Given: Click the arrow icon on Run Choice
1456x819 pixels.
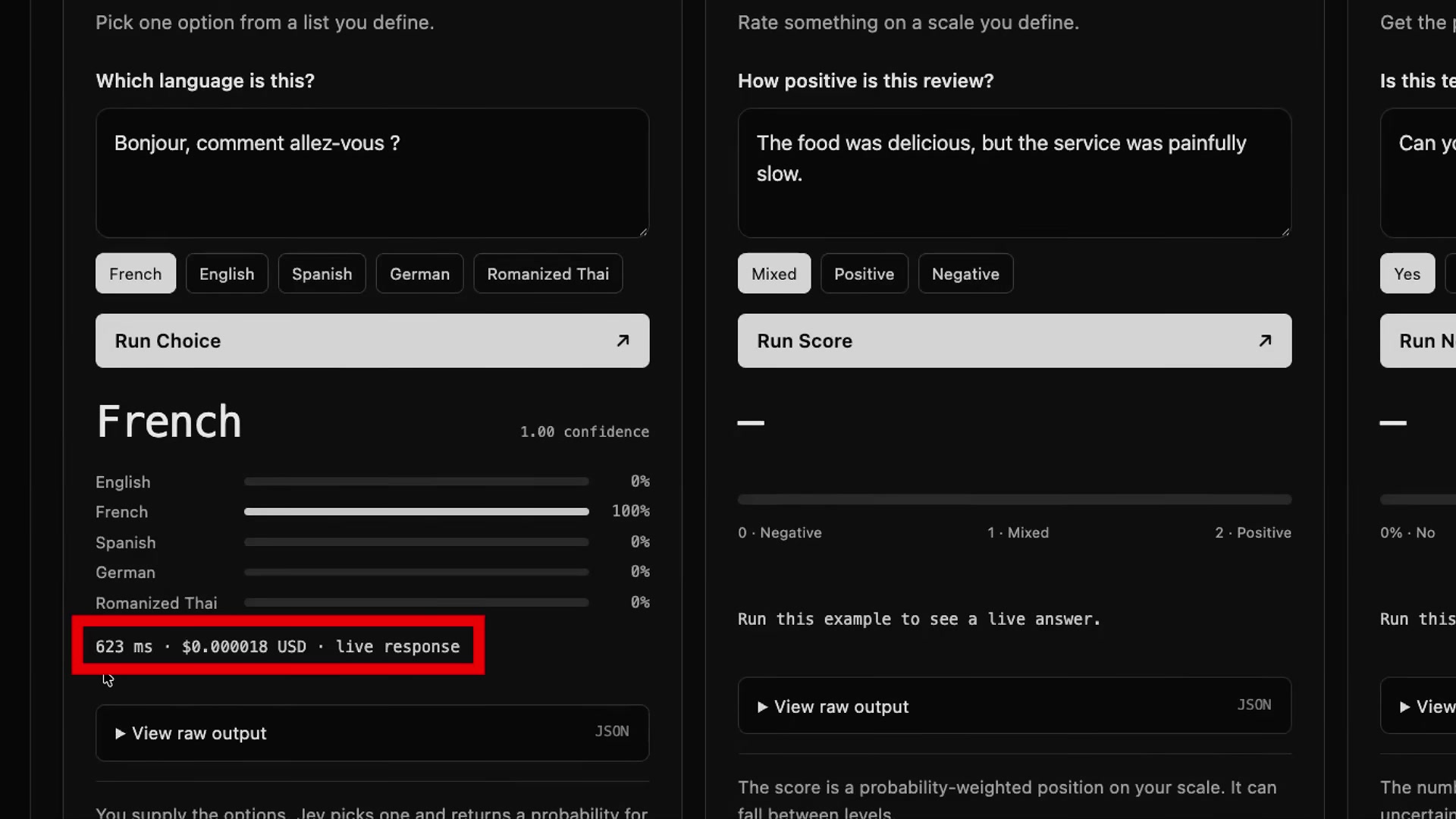Looking at the screenshot, I should 623,341.
